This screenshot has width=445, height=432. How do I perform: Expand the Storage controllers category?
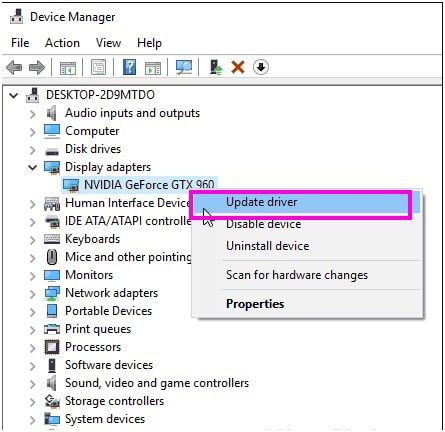coord(32,402)
